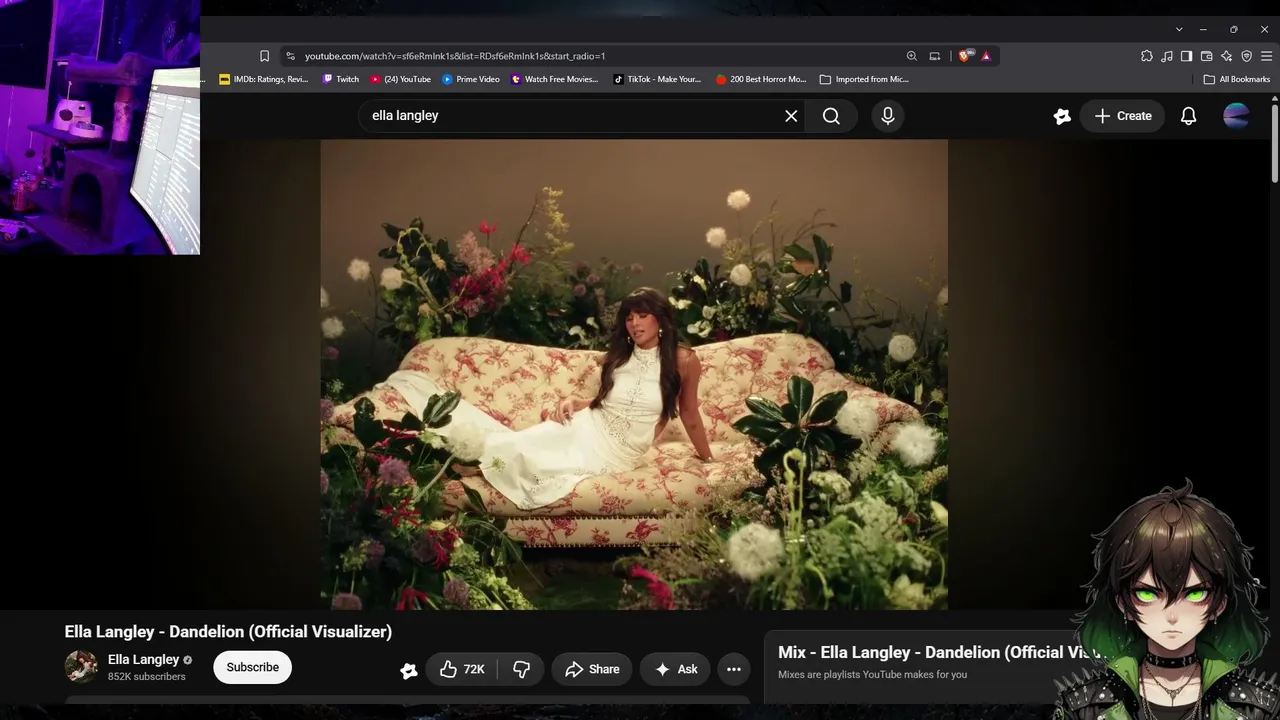
Task: Subscribe to Ella Langley channel
Action: (x=252, y=667)
